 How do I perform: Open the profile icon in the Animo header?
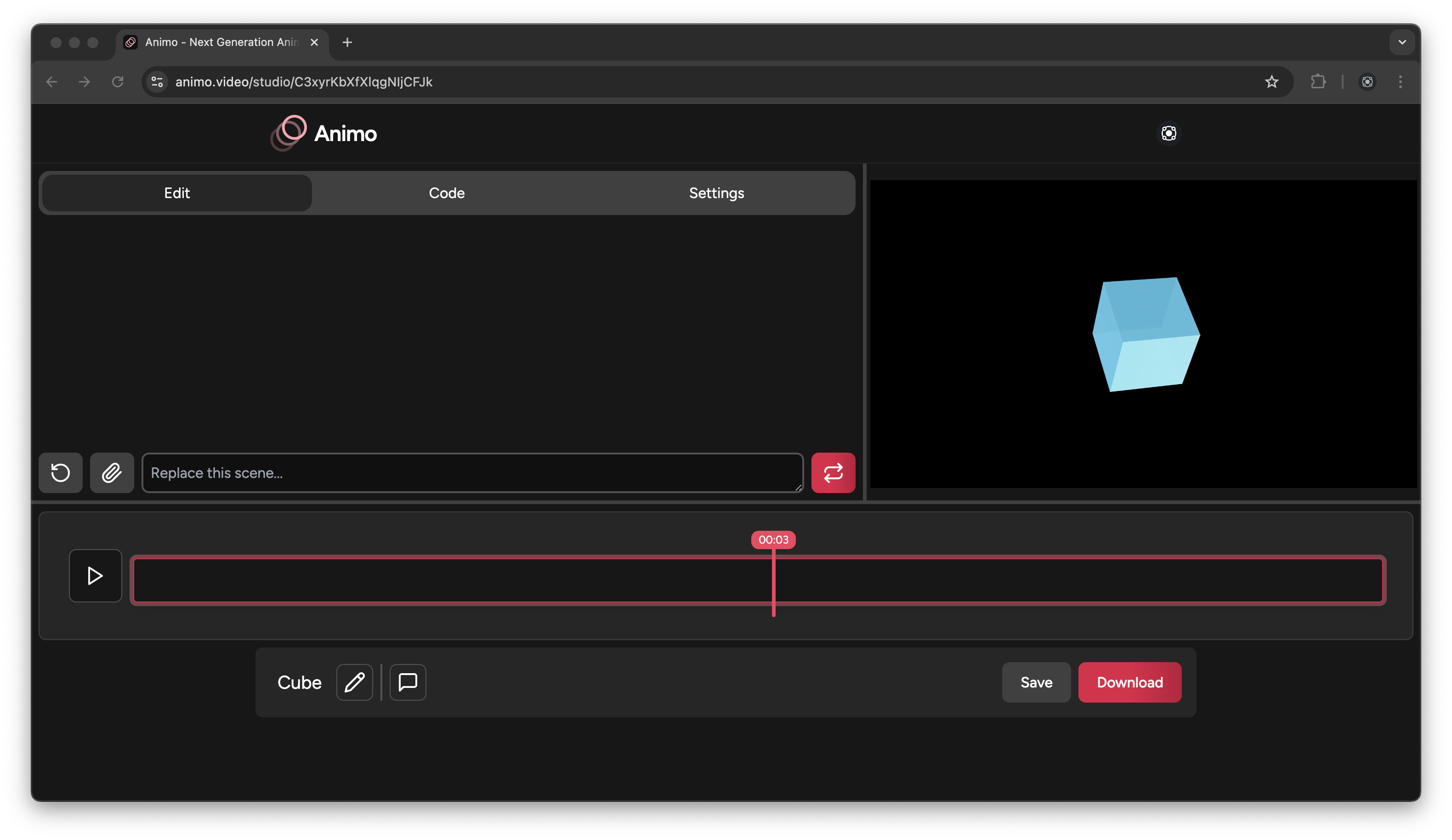pos(1168,133)
